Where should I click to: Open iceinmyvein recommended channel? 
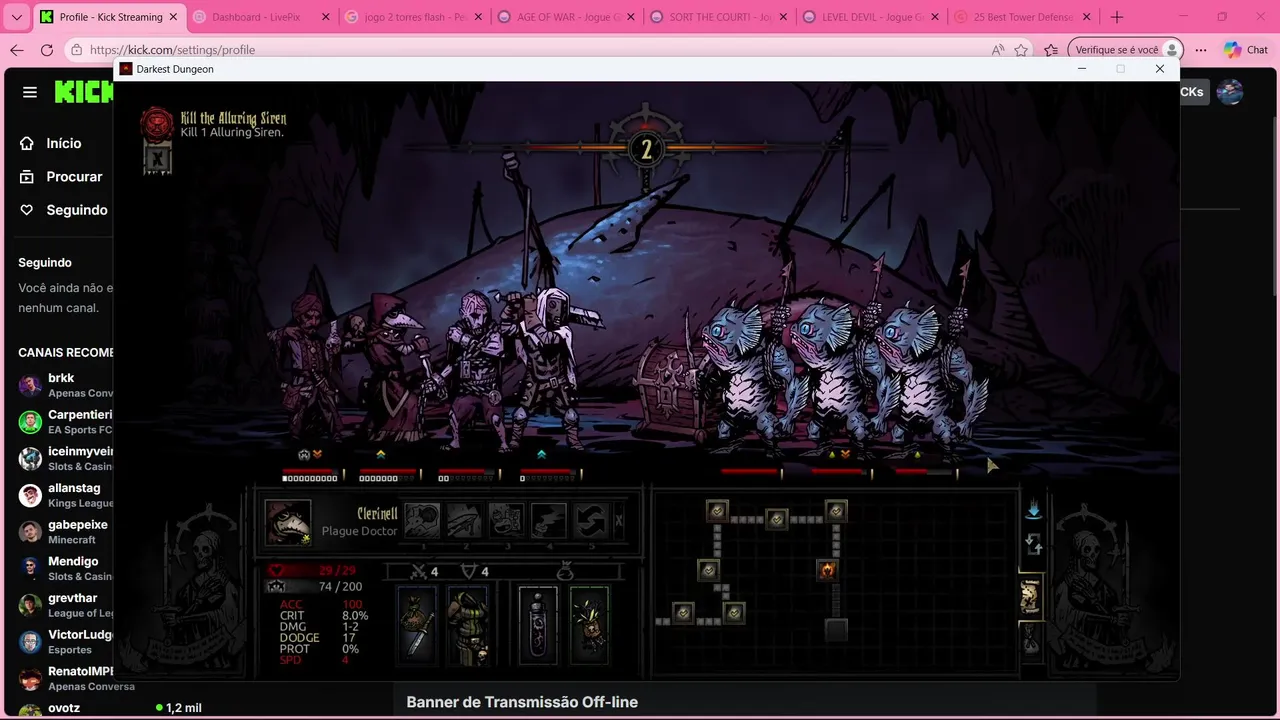(63, 458)
